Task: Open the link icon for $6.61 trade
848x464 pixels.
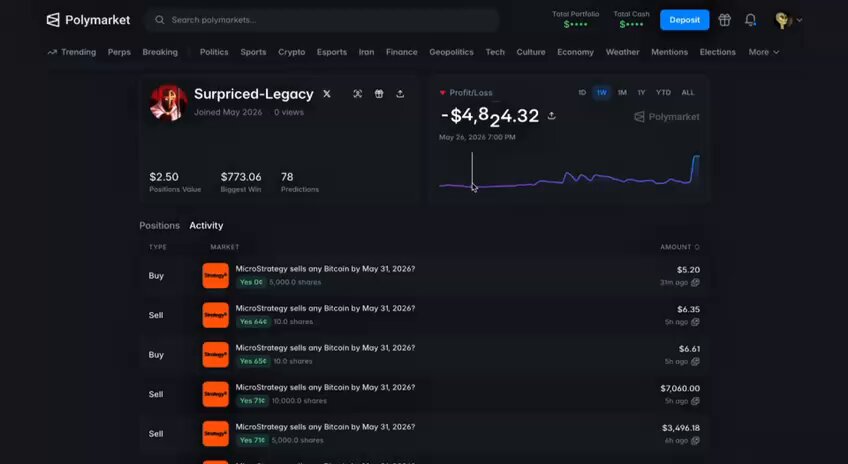Action: click(695, 361)
